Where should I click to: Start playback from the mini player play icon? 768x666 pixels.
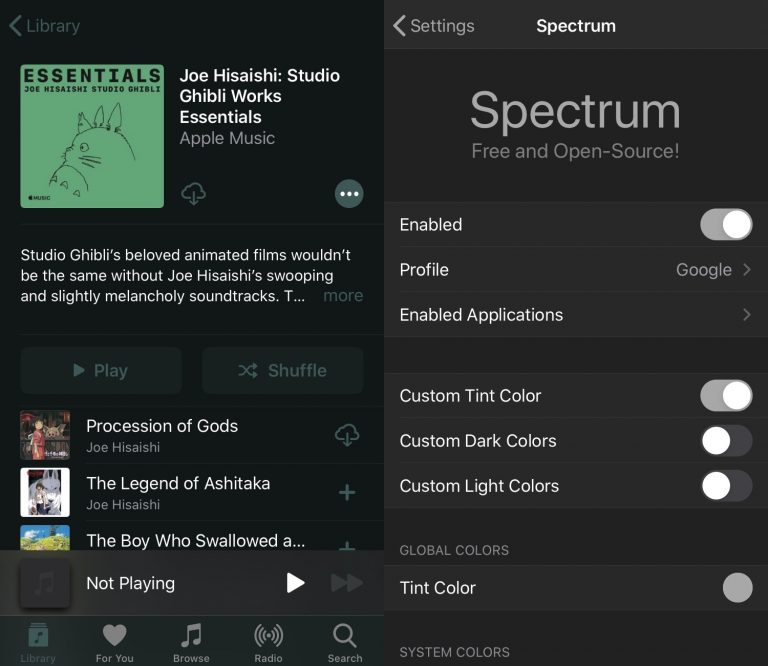click(295, 583)
